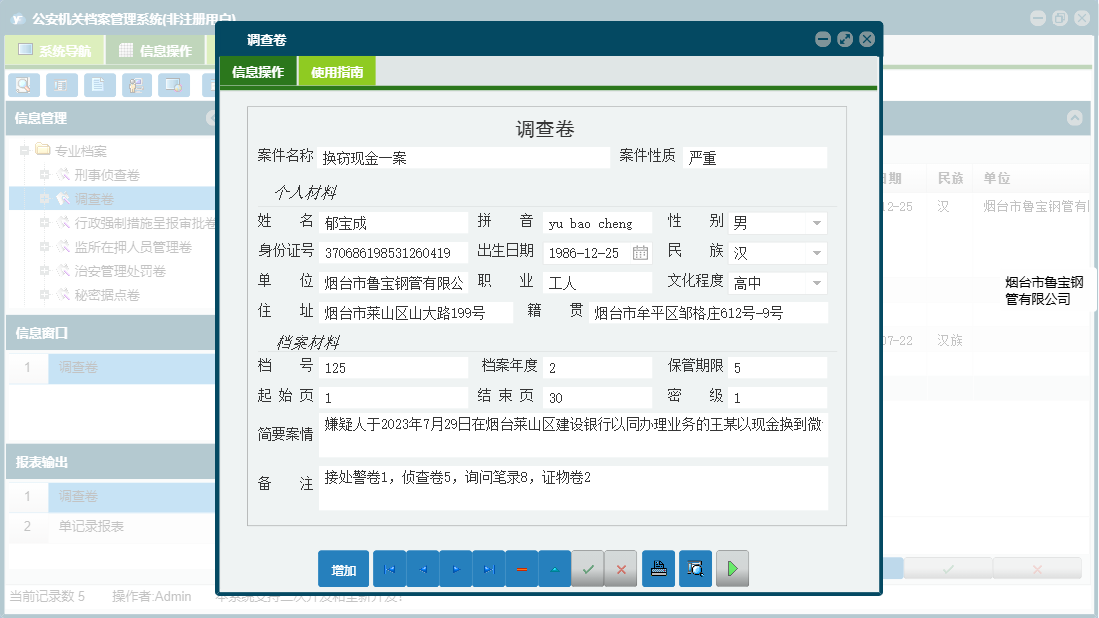The image size is (1099, 618).
Task: Advance to the next record
Action: pos(455,568)
